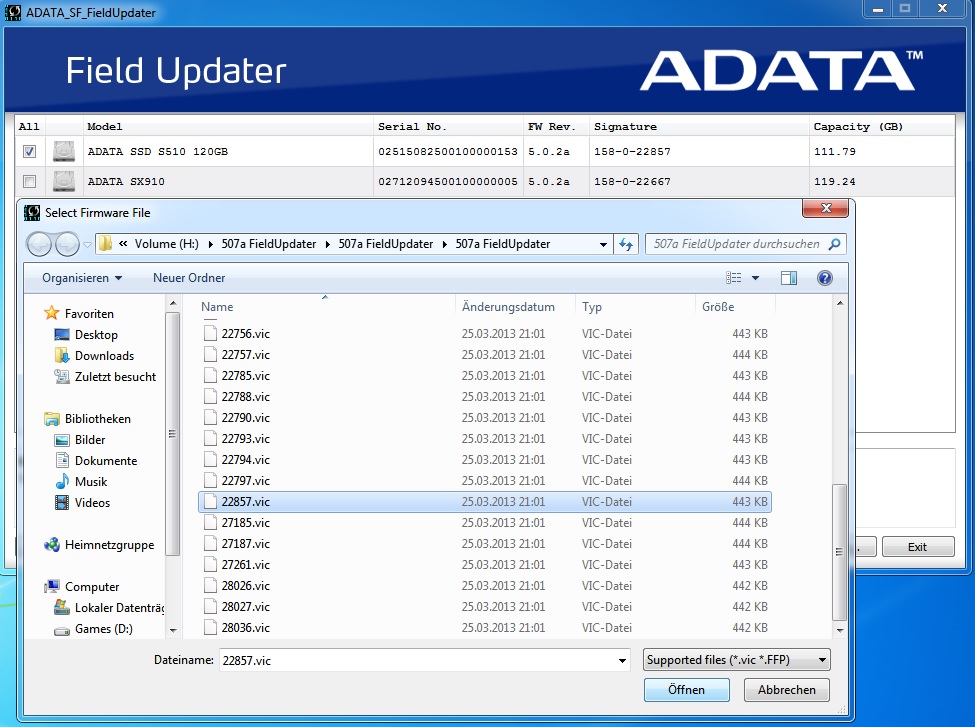Image resolution: width=975 pixels, height=727 pixels.
Task: Click the search magnifier icon
Action: [834, 244]
